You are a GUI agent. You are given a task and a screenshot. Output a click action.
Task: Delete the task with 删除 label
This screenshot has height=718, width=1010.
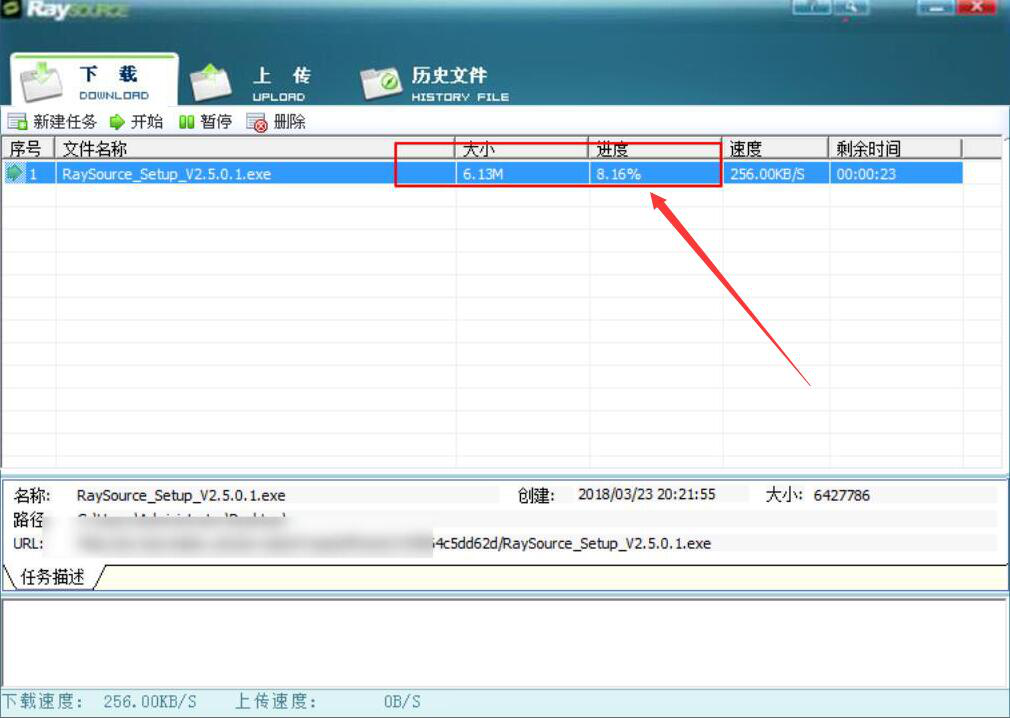[290, 122]
